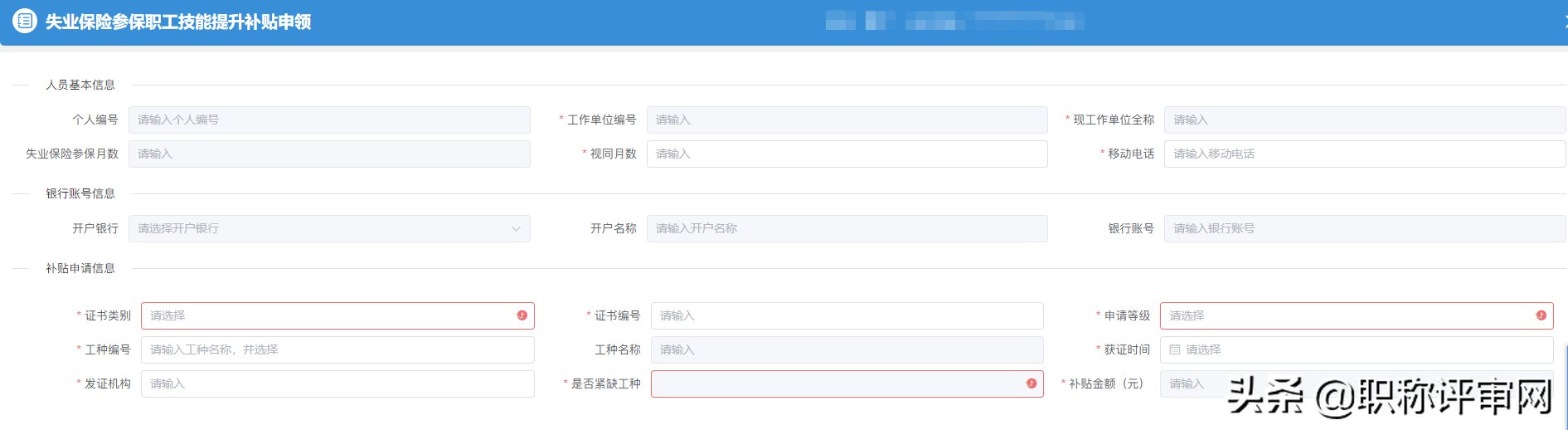Click the 是否紧缺工种 error warning icon
The width and height of the screenshot is (1568, 430).
coord(1032,384)
